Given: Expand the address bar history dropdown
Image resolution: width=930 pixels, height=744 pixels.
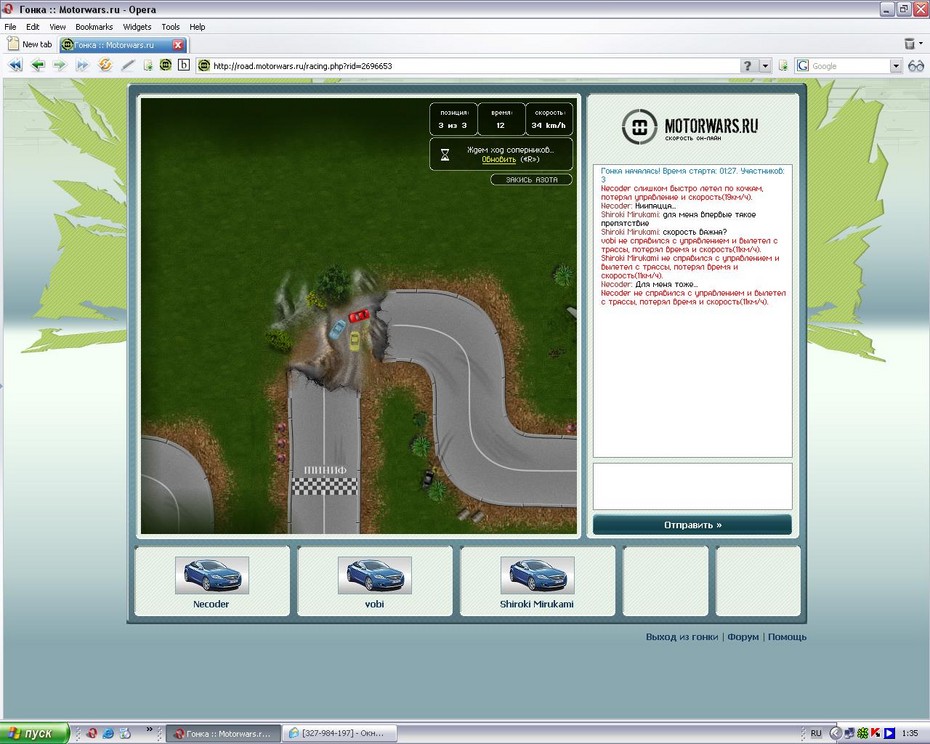Looking at the screenshot, I should click(x=765, y=65).
